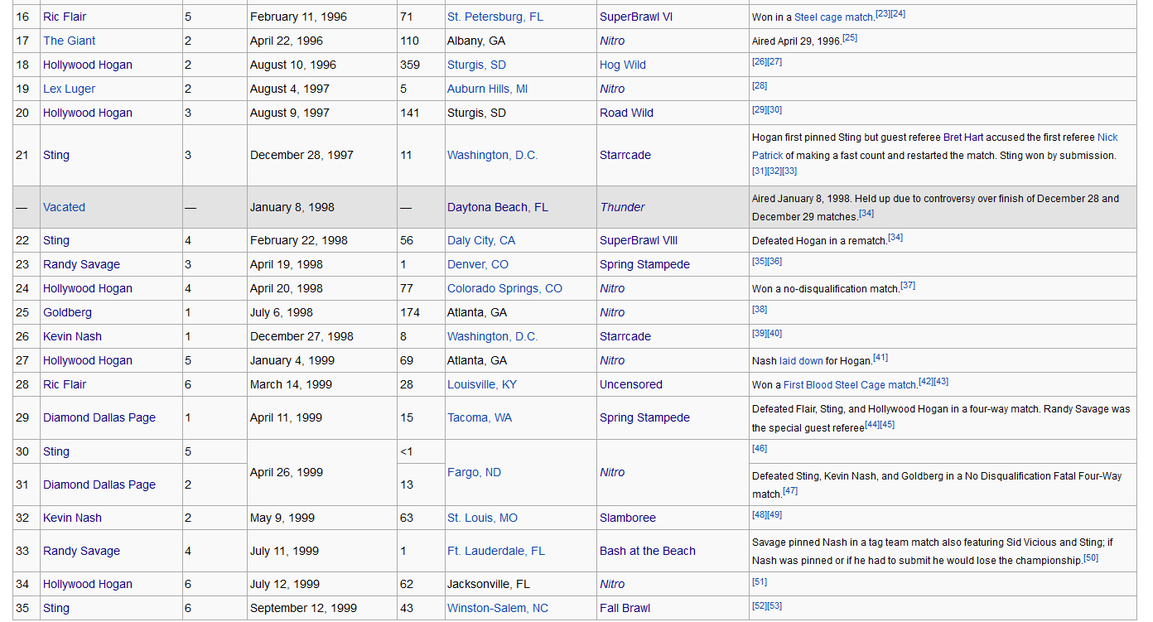
Task: Open the Spring Stampede link in row 23
Action: (645, 265)
